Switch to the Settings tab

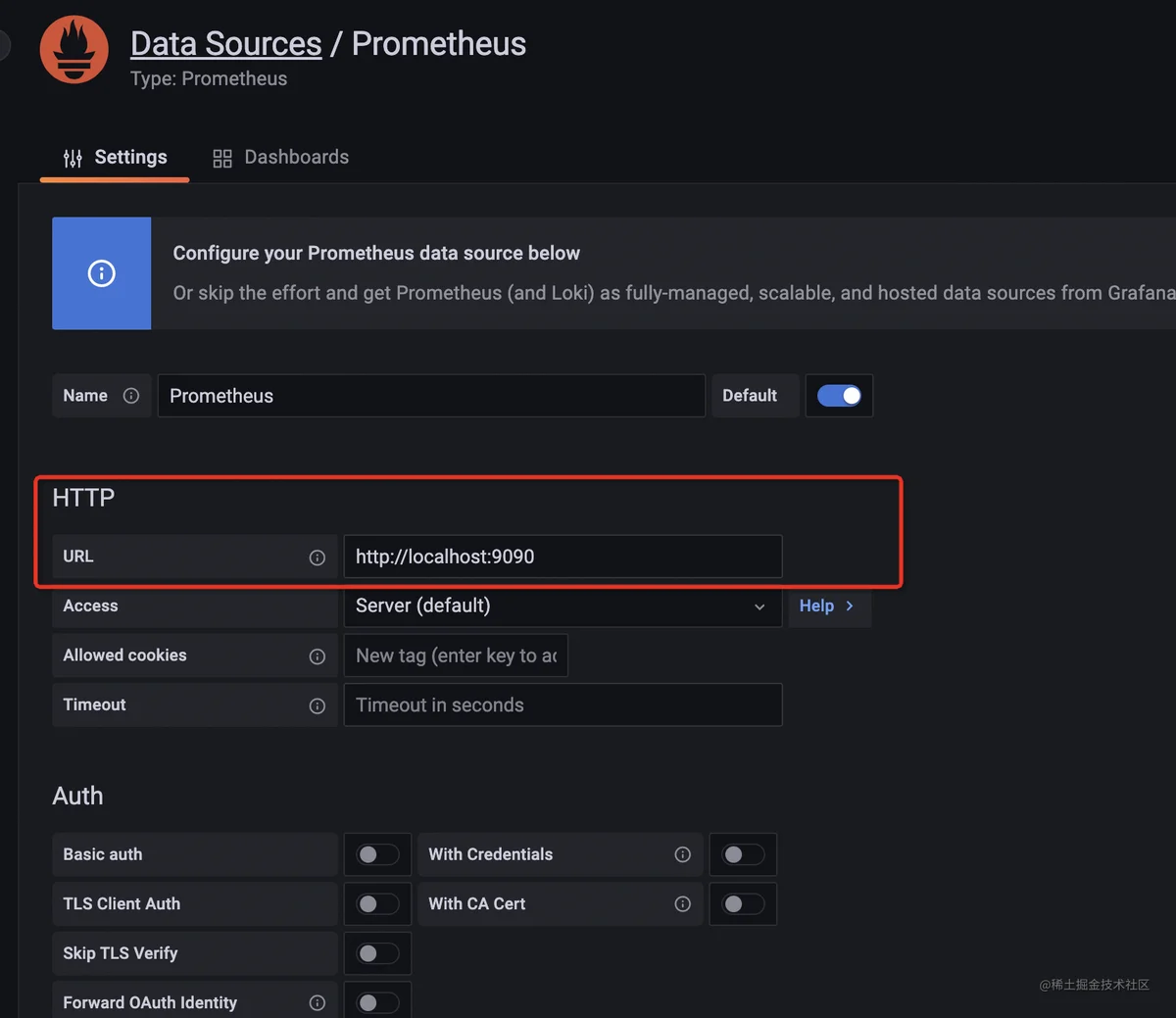coord(115,158)
